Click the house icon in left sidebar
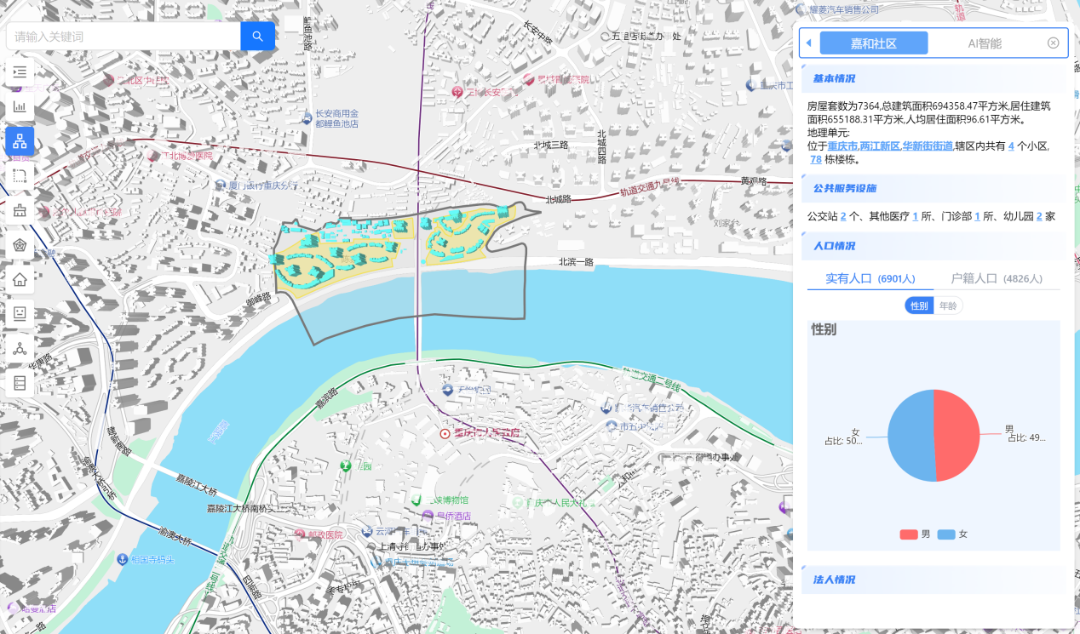Viewport: 1080px width, 634px height. 19,279
